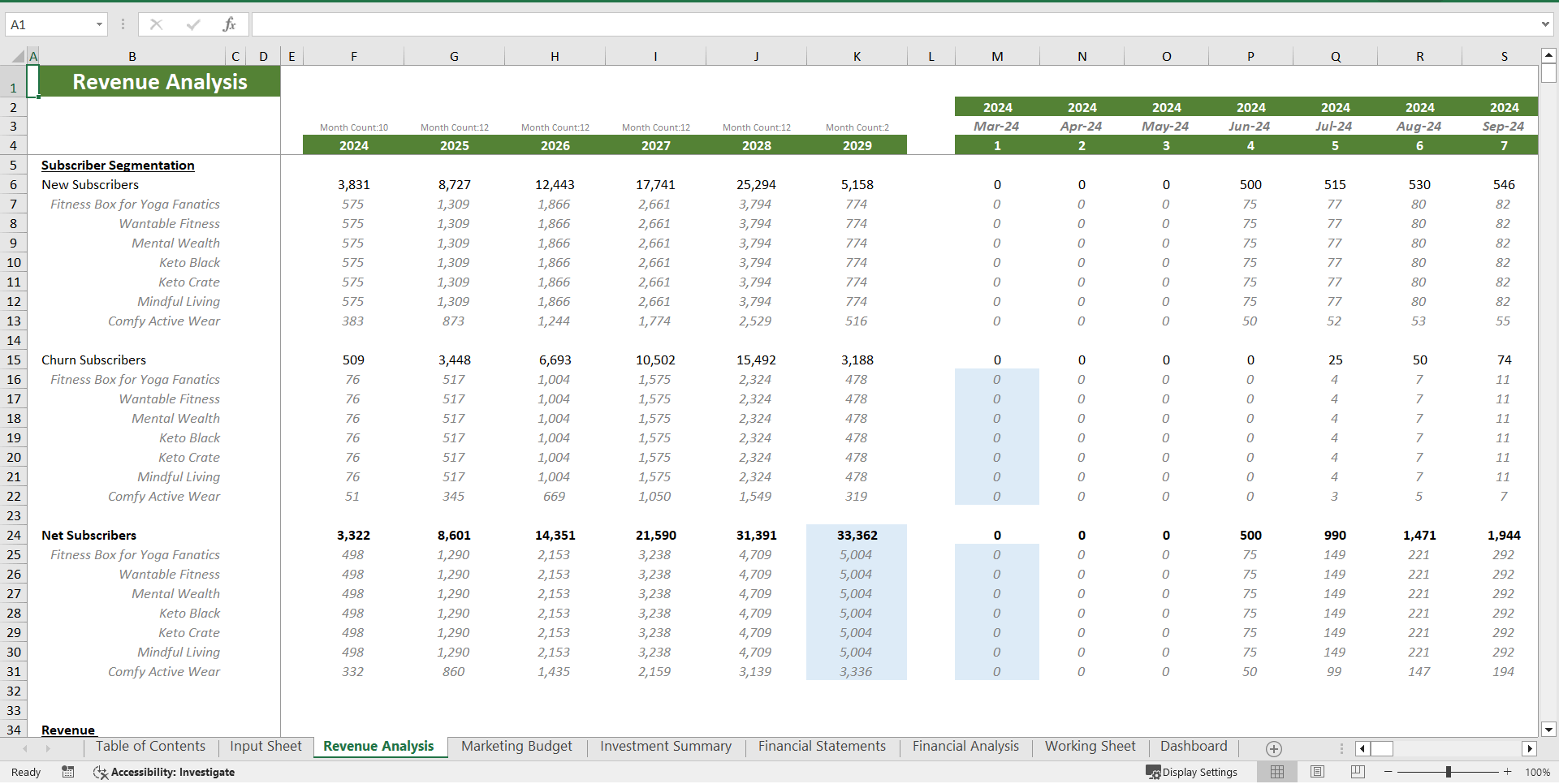Click the Sep-24 month header cell
Image resolution: width=1559 pixels, height=784 pixels.
coord(1503,126)
